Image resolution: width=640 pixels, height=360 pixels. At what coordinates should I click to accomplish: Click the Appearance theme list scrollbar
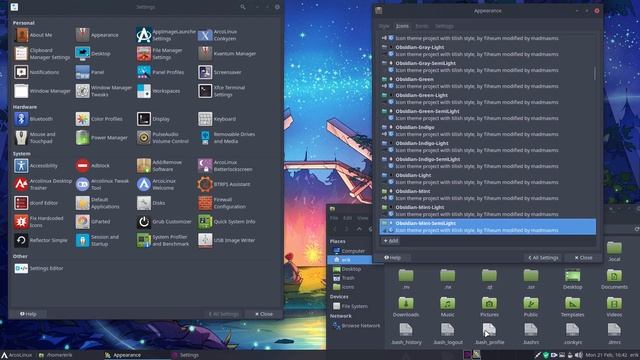click(x=595, y=73)
